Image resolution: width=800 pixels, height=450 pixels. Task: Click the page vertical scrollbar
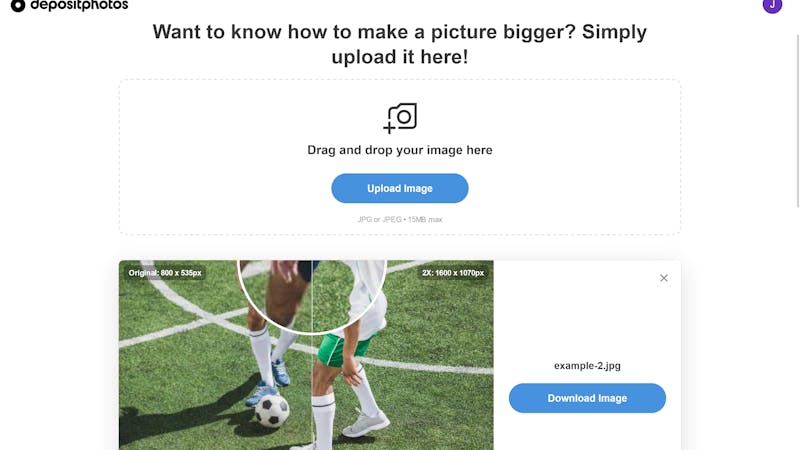[797, 121]
